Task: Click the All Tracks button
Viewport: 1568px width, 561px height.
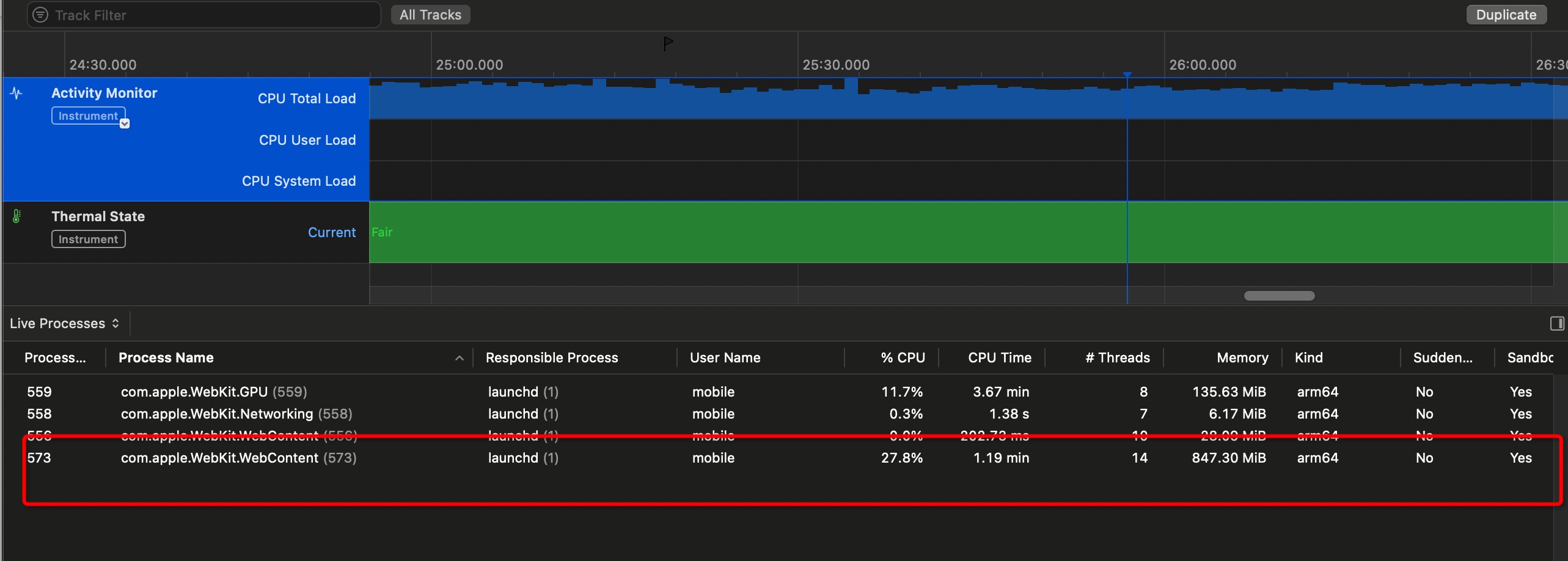Action: (x=430, y=15)
